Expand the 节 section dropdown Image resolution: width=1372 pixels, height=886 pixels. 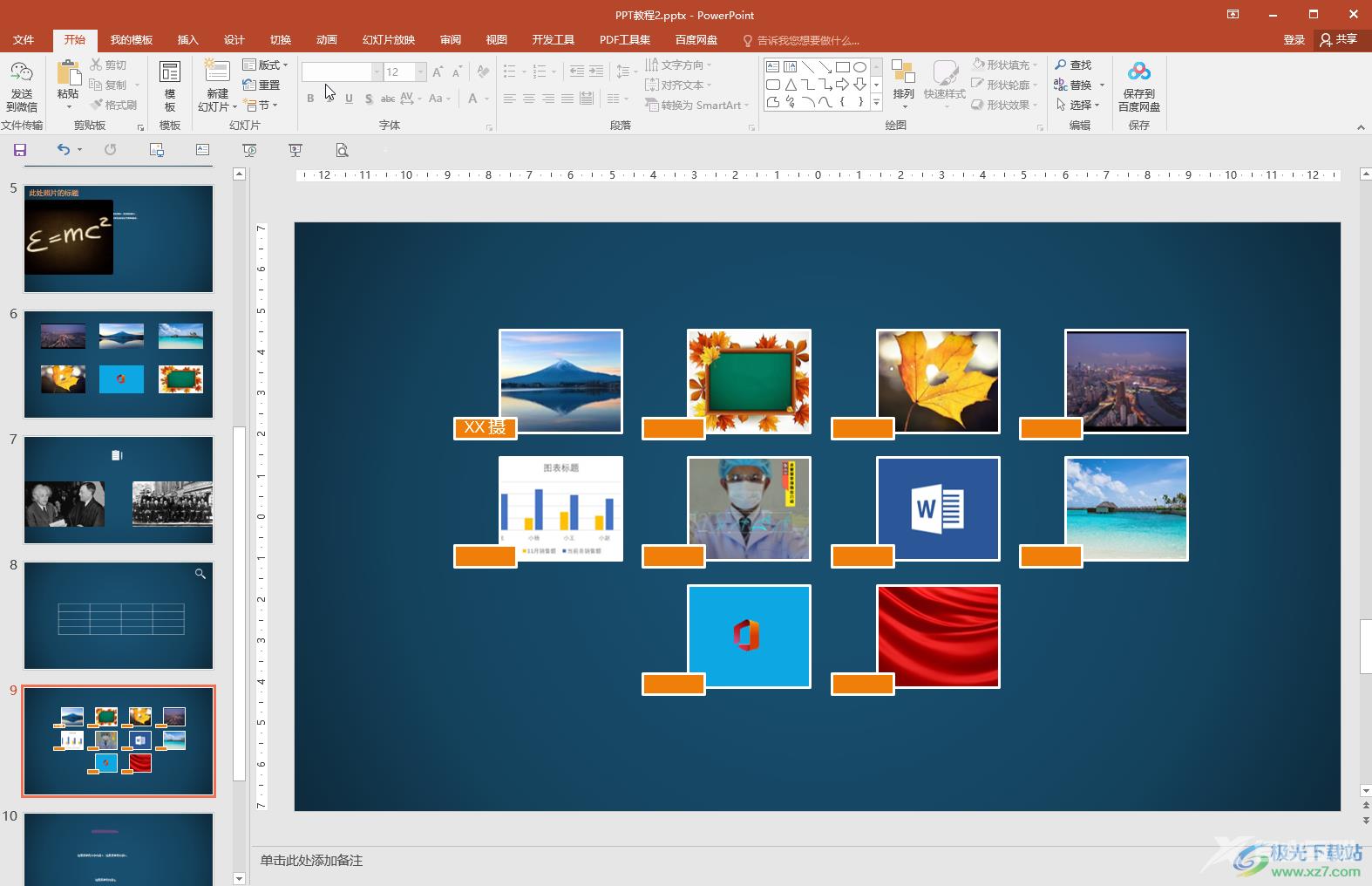(x=261, y=105)
